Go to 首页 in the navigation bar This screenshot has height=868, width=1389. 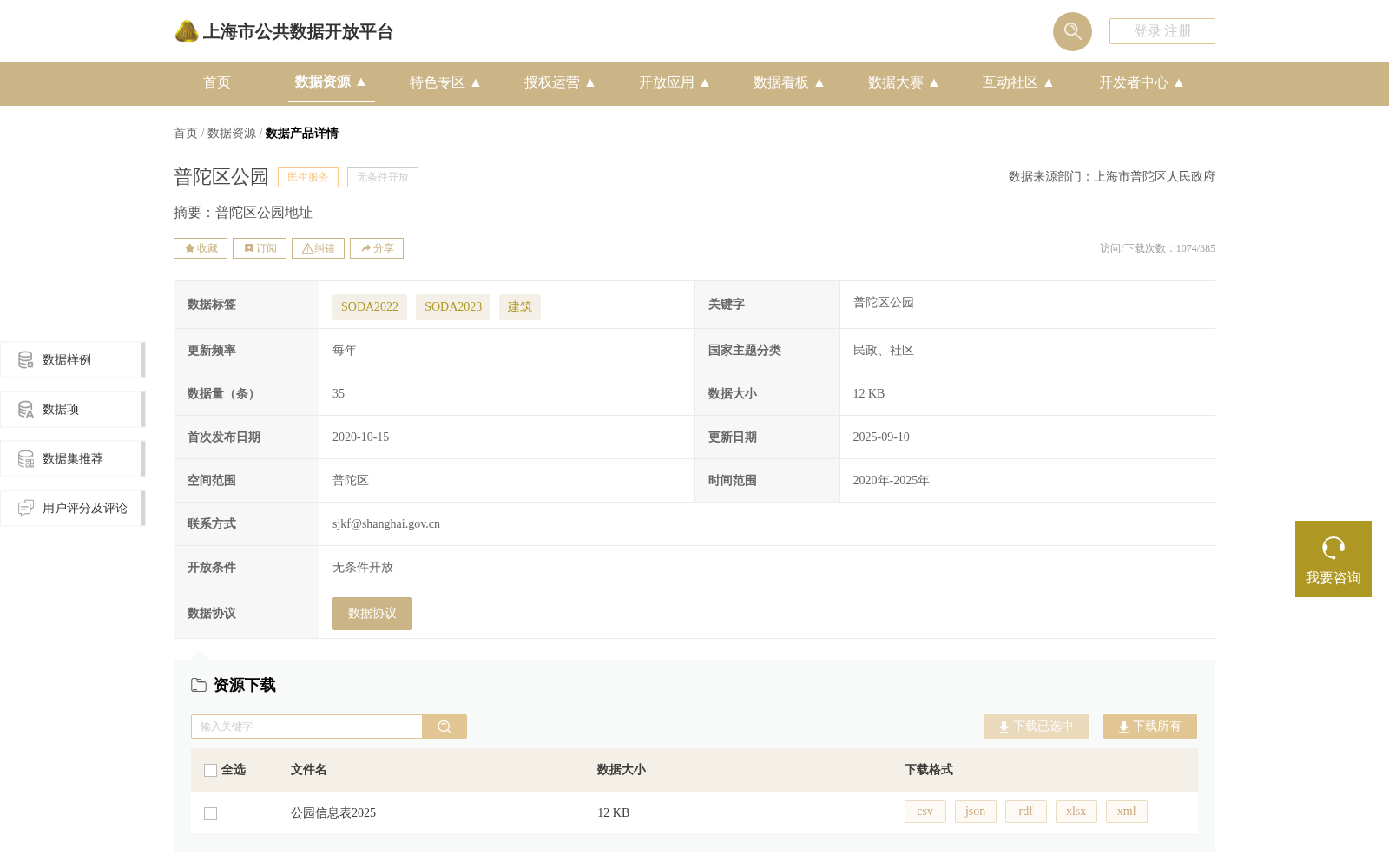pyautogui.click(x=217, y=82)
